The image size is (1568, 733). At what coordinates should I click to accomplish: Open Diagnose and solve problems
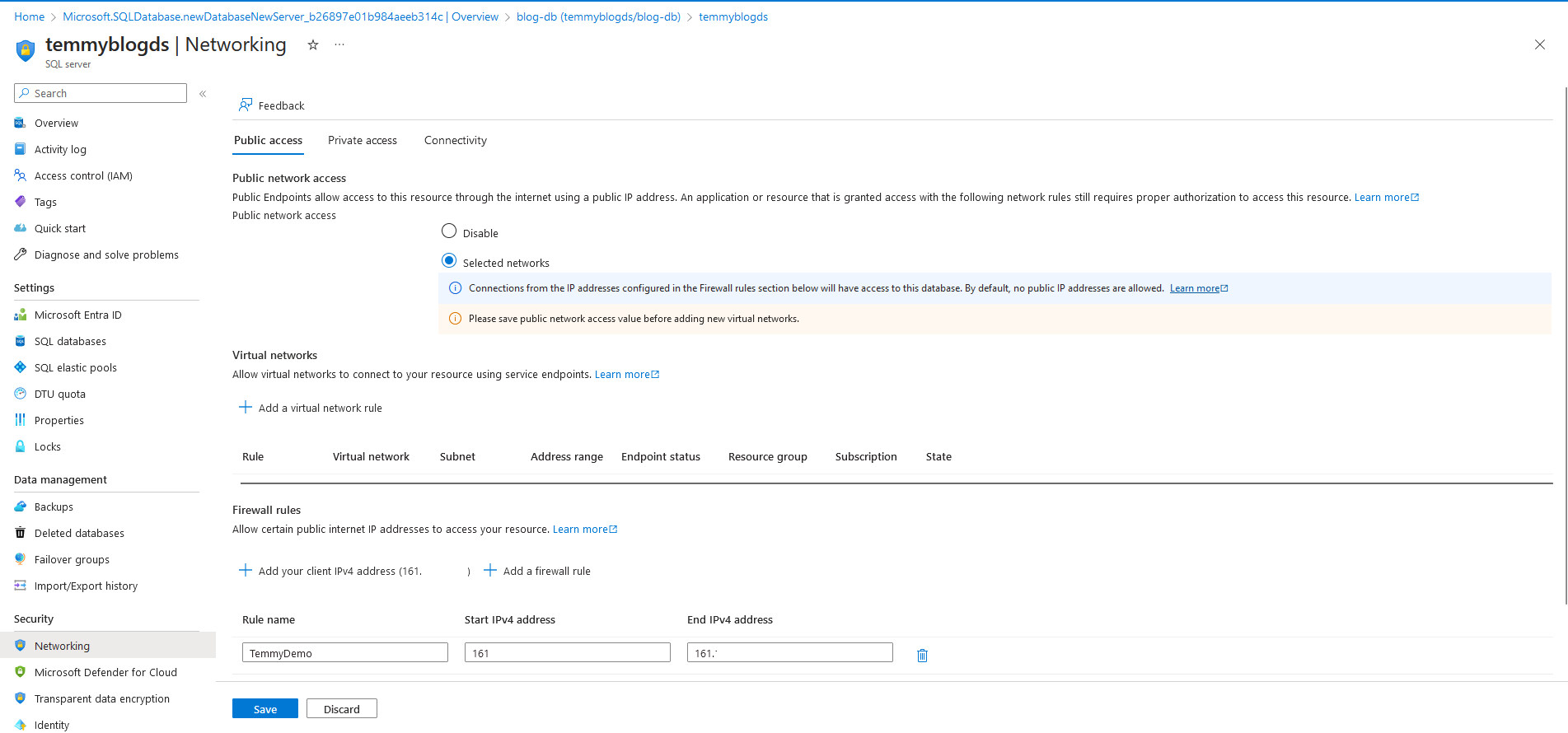point(106,255)
